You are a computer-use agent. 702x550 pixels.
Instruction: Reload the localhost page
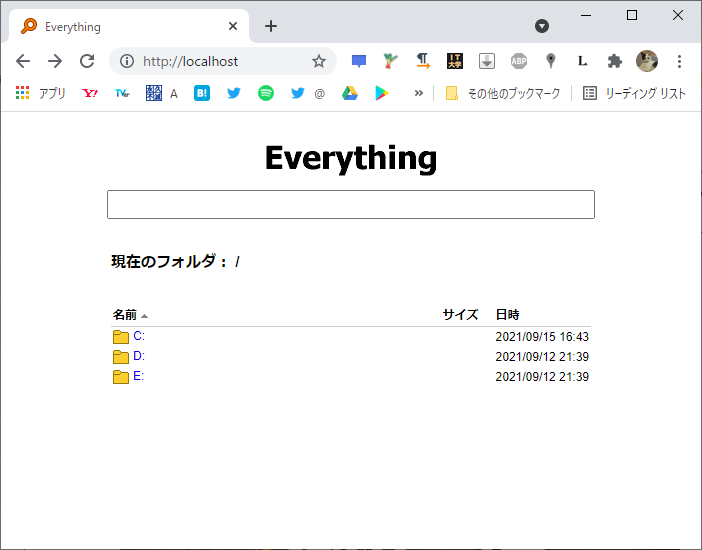tap(87, 61)
